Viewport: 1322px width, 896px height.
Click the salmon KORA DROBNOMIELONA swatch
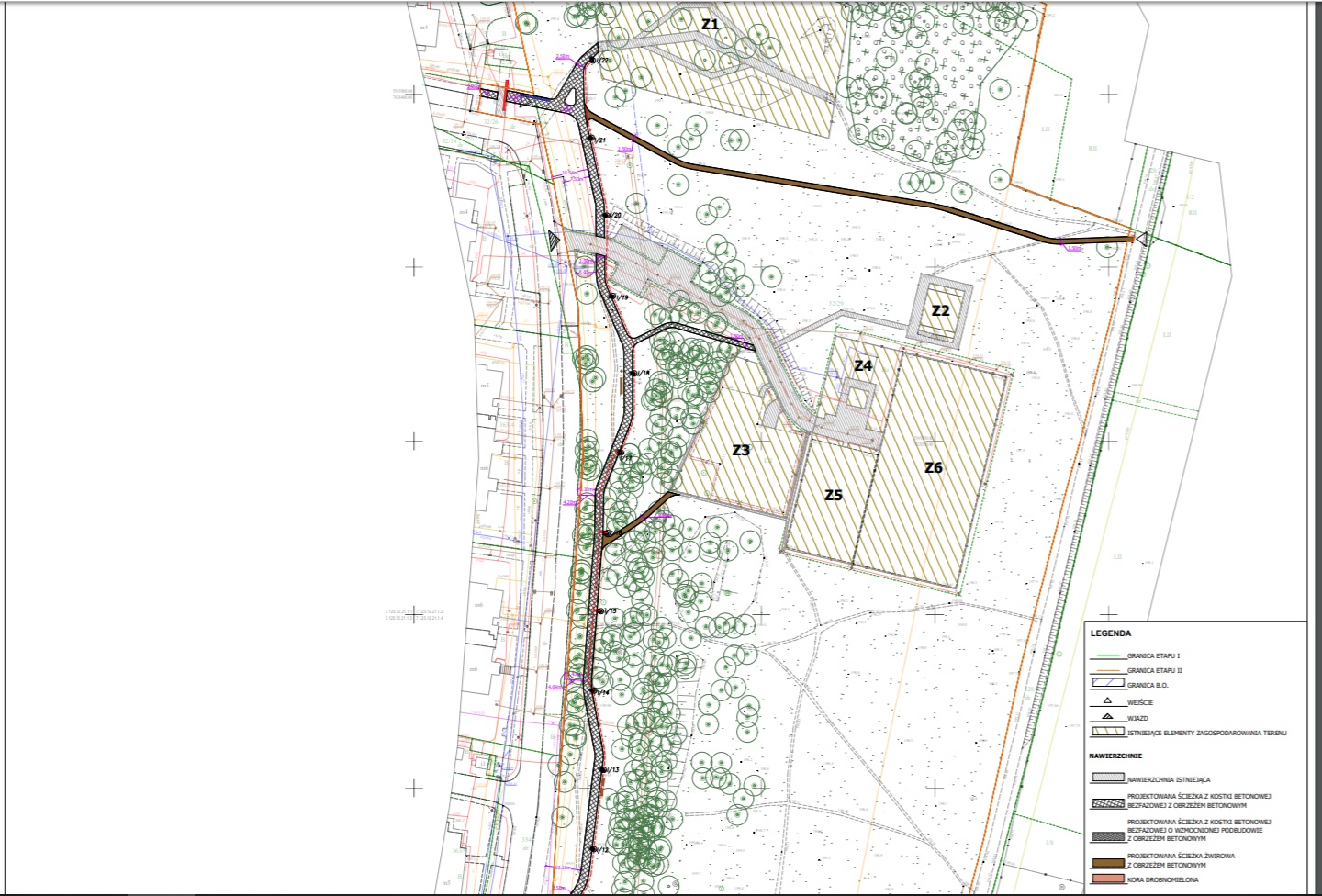click(1107, 879)
